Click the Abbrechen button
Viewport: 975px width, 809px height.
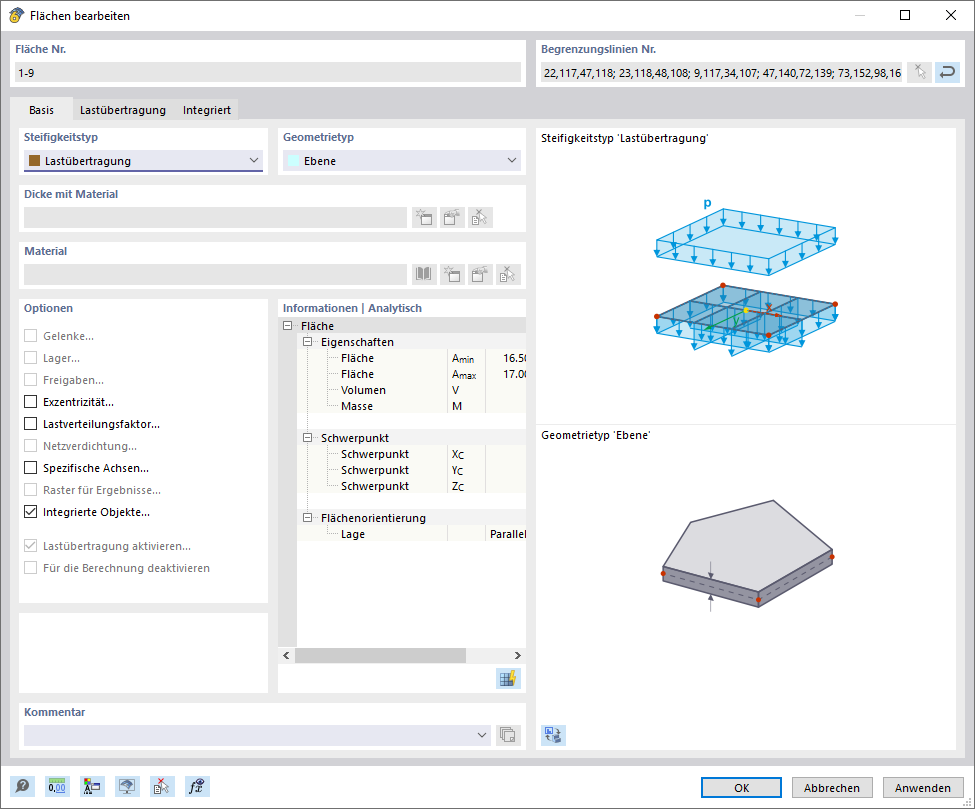click(x=832, y=788)
